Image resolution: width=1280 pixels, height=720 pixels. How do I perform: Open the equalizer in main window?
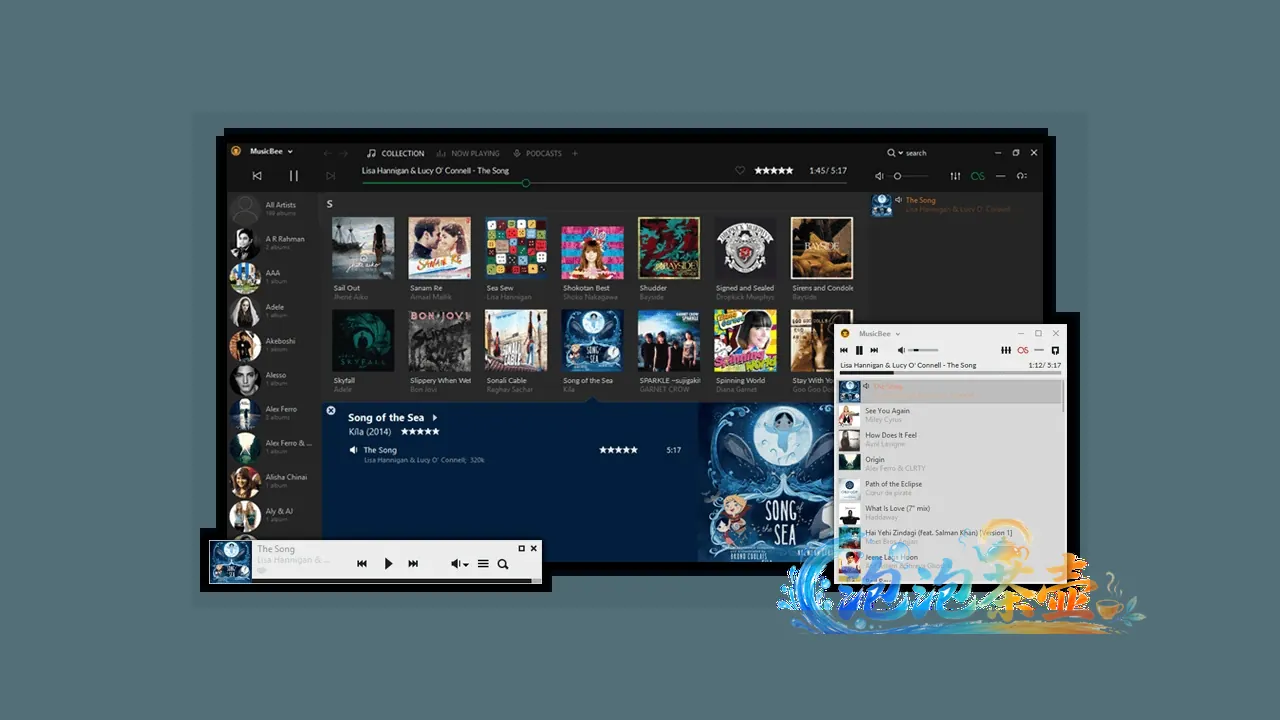click(955, 176)
